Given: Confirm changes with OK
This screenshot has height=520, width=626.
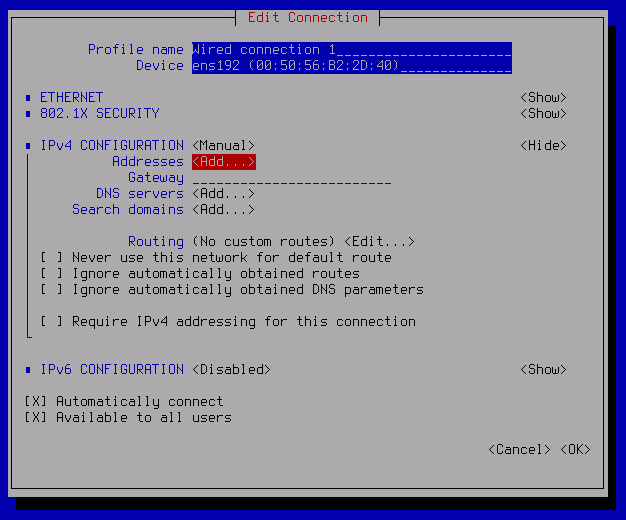Looking at the screenshot, I should click(575, 450).
